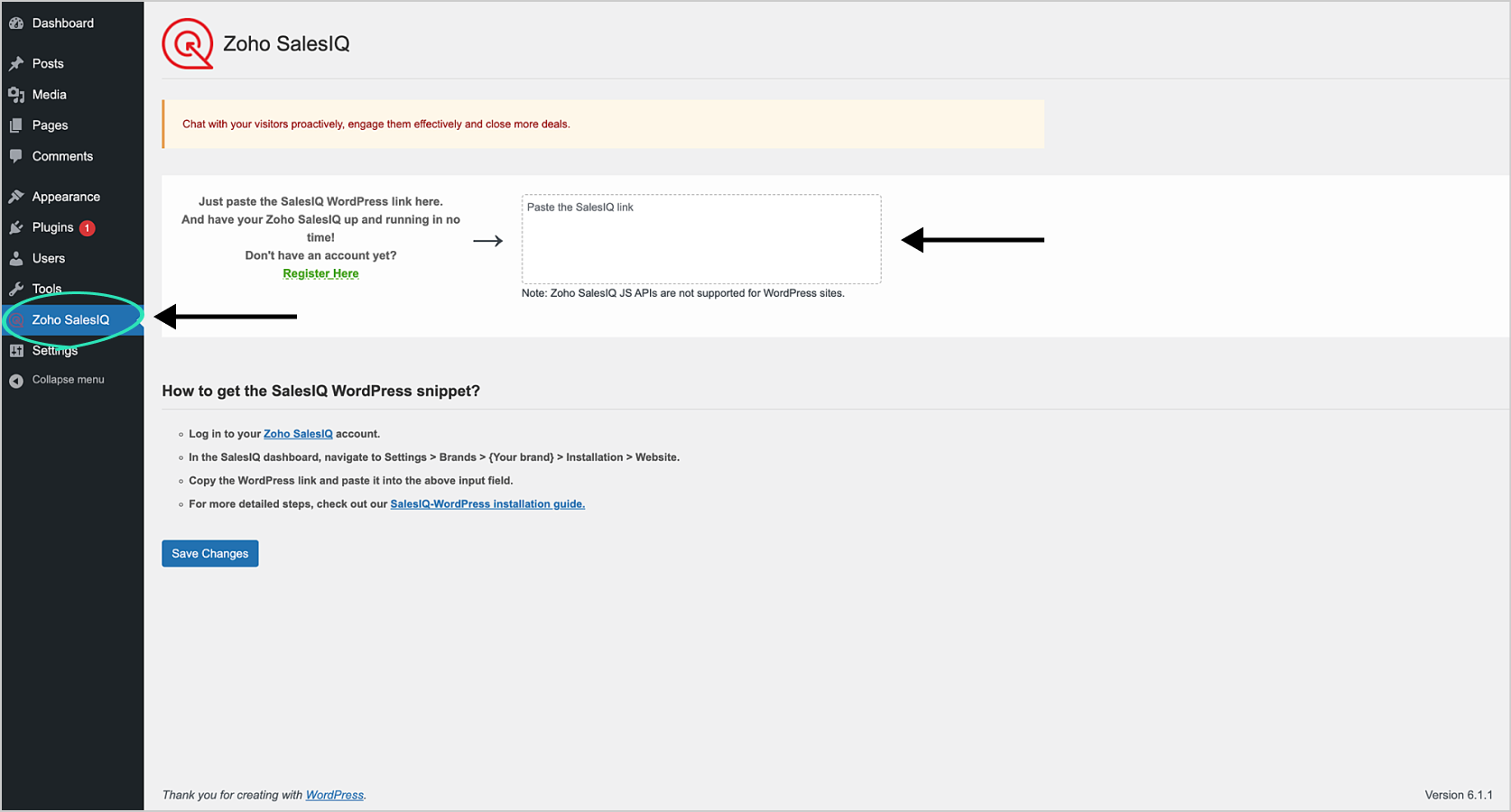The image size is (1511, 812).
Task: Click the Users person icon
Action: coord(16,259)
